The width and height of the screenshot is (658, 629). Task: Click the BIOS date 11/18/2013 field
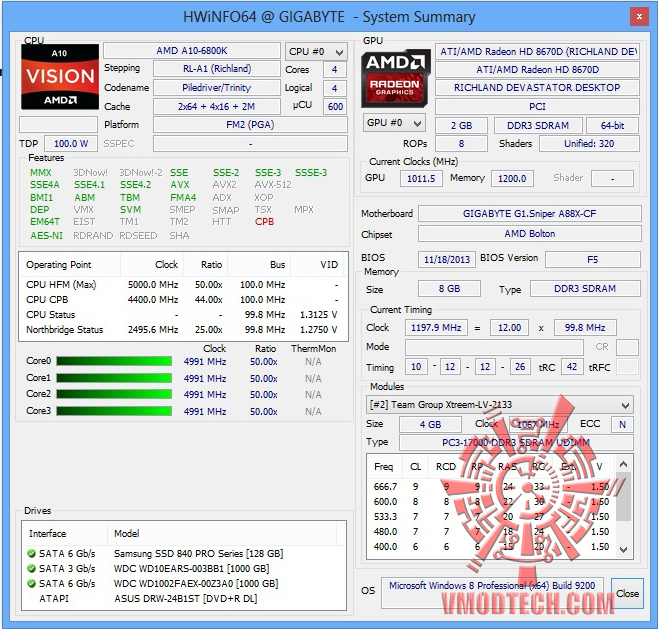446,259
